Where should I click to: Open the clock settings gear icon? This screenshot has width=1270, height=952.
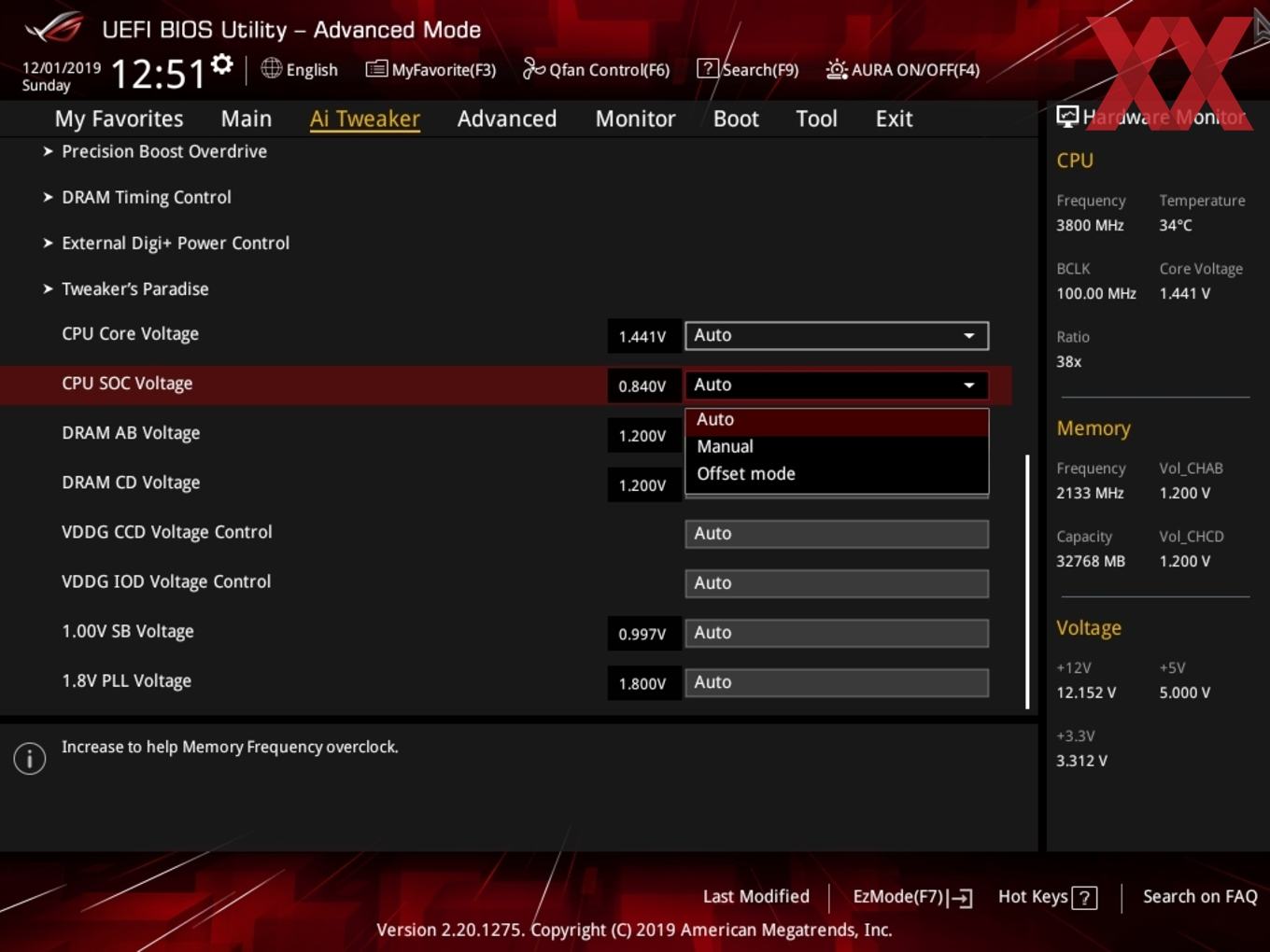tap(221, 64)
